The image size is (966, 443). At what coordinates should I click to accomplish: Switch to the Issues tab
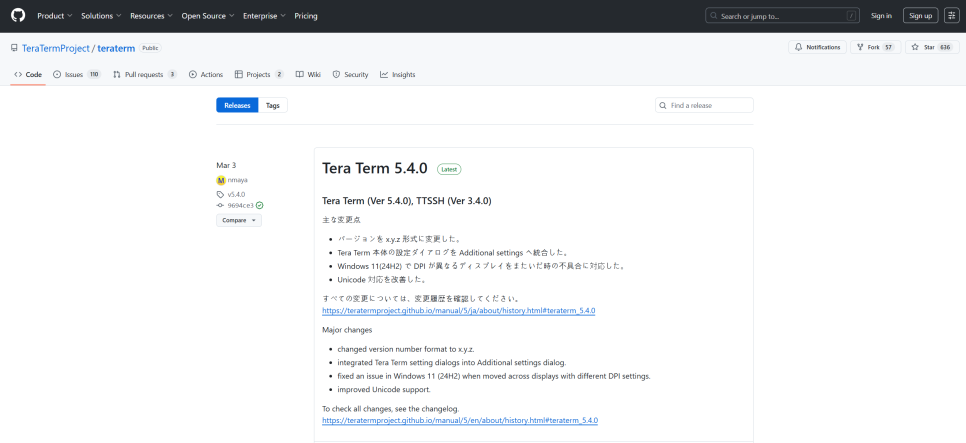coord(77,75)
